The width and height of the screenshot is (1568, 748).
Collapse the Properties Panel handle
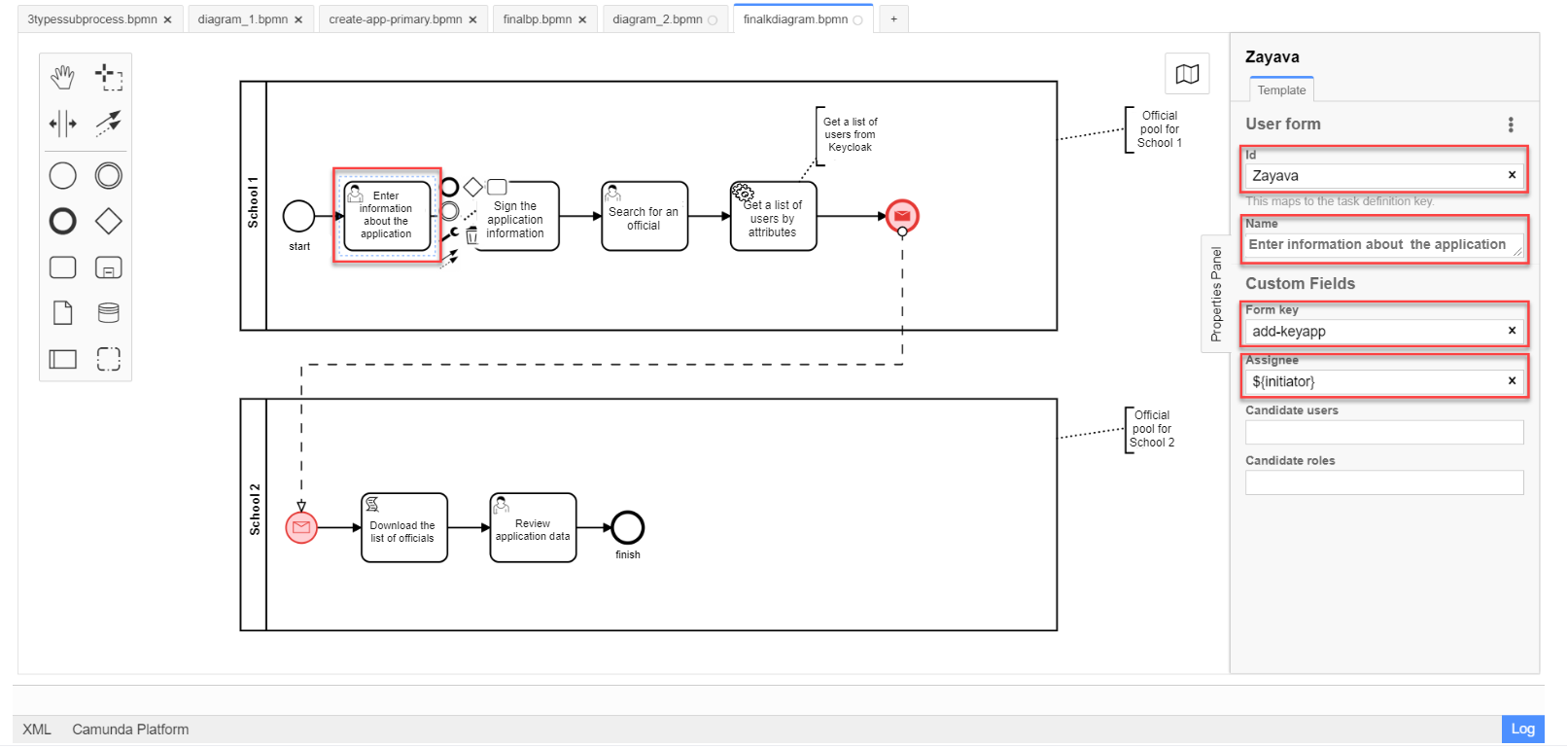(x=1215, y=294)
